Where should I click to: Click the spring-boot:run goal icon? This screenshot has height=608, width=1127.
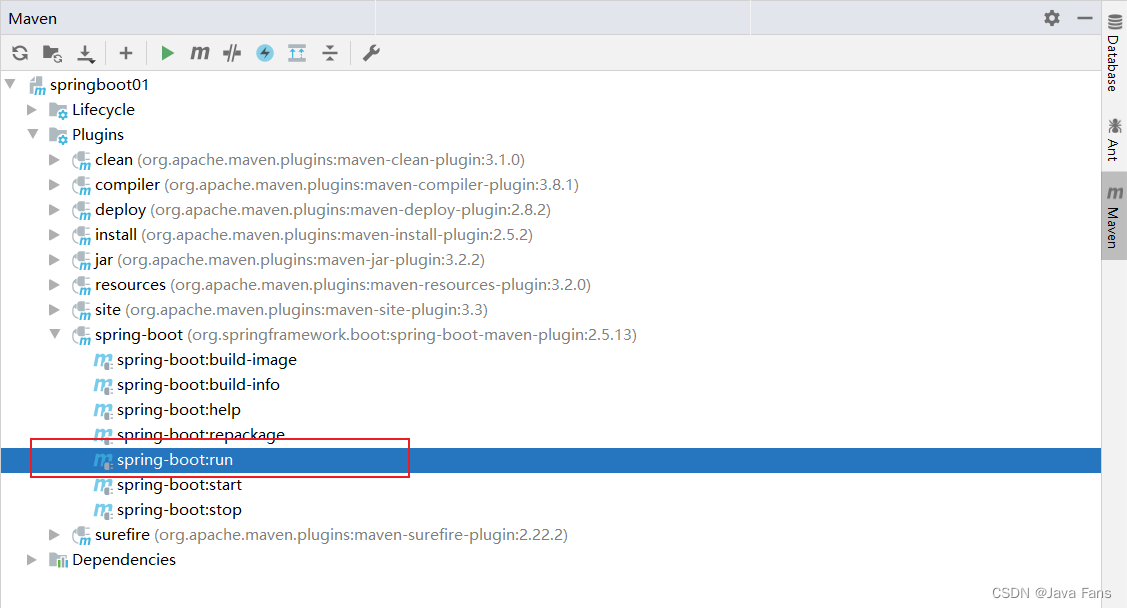(104, 461)
